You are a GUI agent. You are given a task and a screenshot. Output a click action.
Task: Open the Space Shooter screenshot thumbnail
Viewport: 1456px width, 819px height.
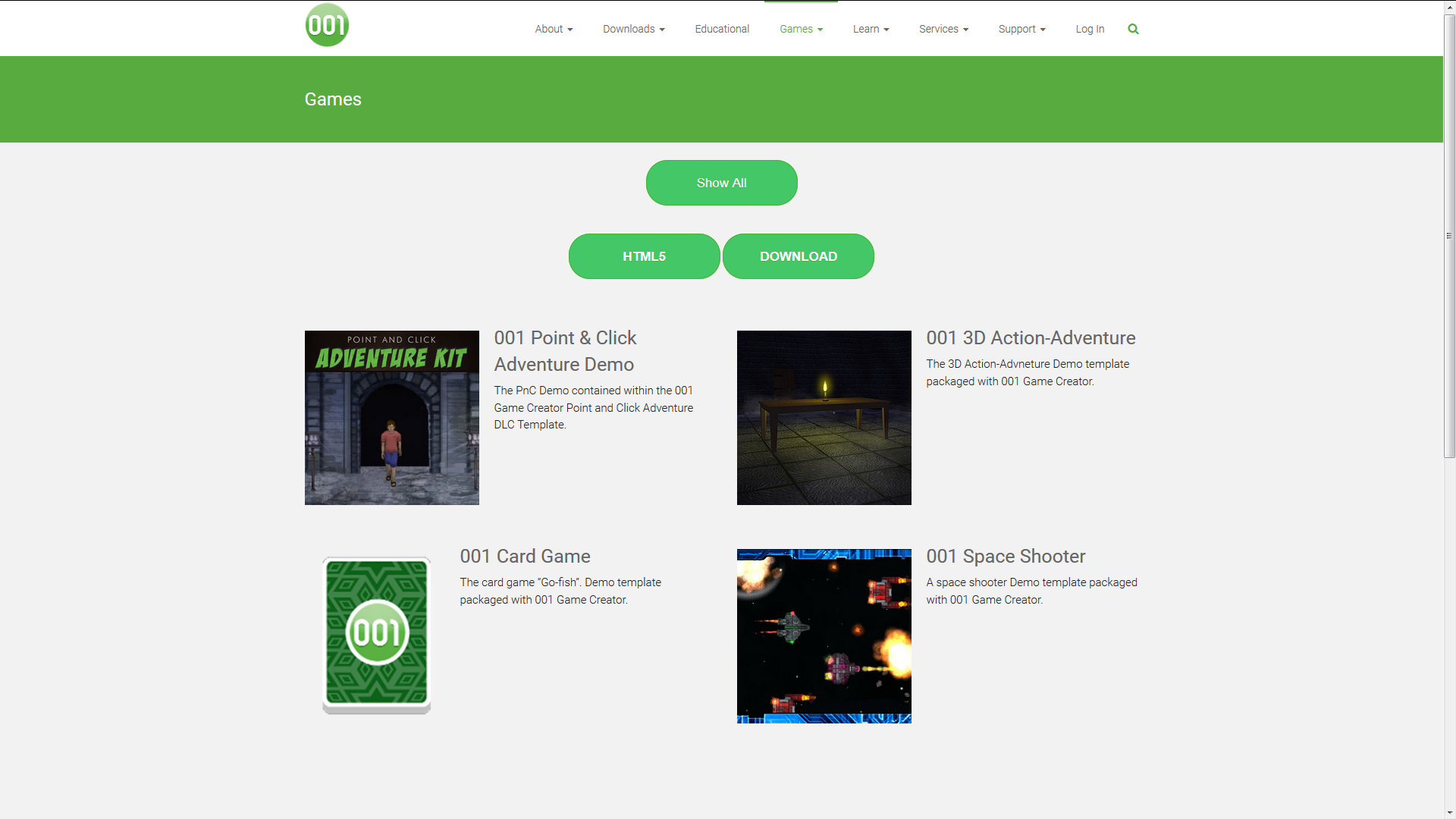(x=824, y=636)
